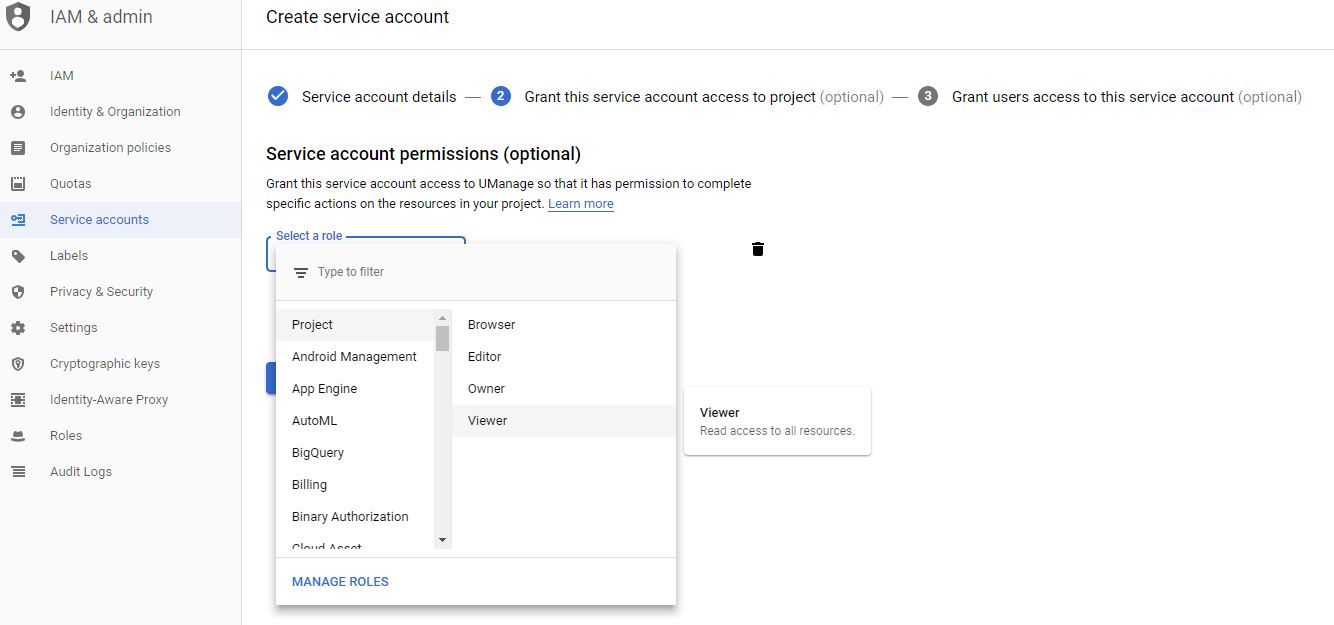This screenshot has width=1334, height=625.
Task: Select the Audit Logs icon
Action: point(21,471)
